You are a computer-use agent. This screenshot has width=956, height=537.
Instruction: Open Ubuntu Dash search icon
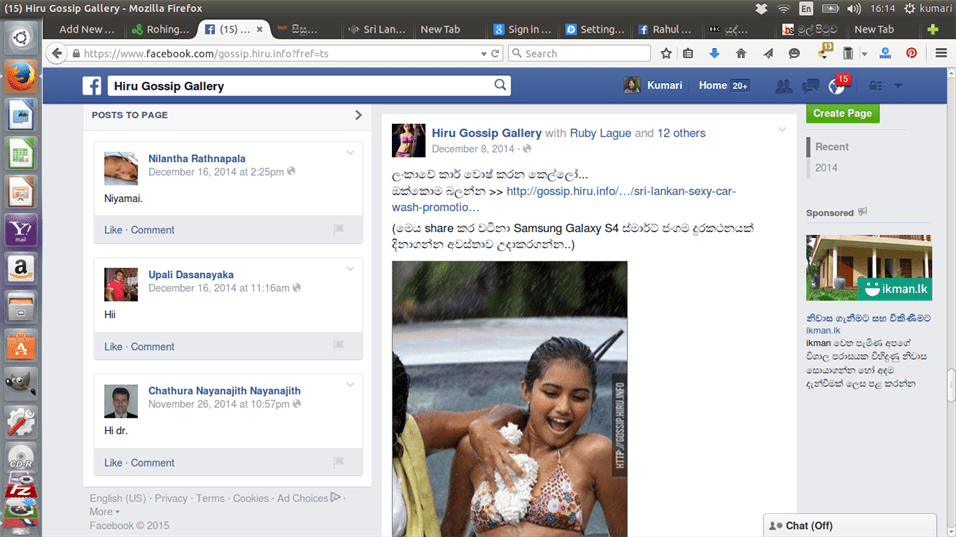(x=21, y=38)
